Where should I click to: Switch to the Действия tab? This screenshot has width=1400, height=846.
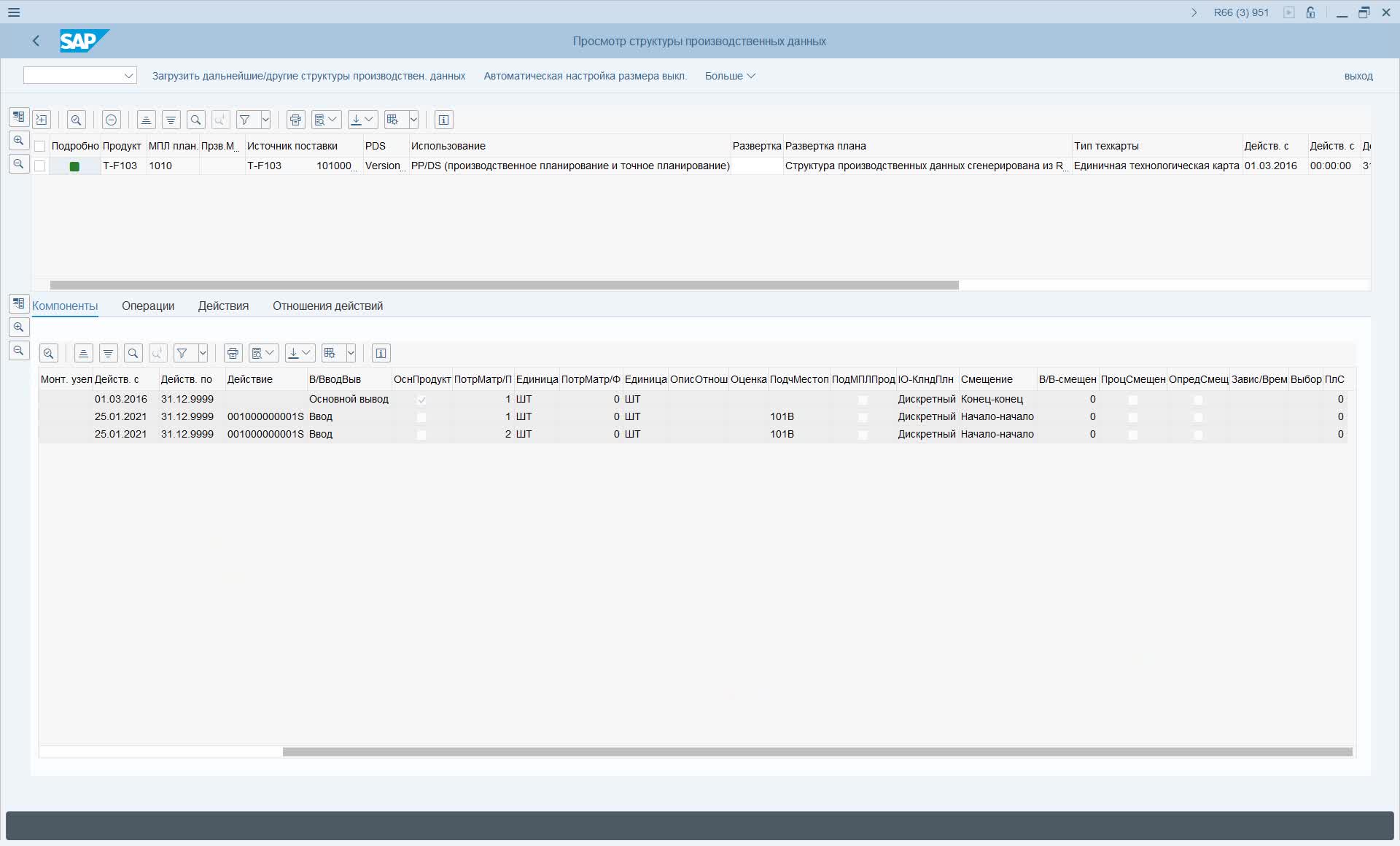pyautogui.click(x=223, y=306)
